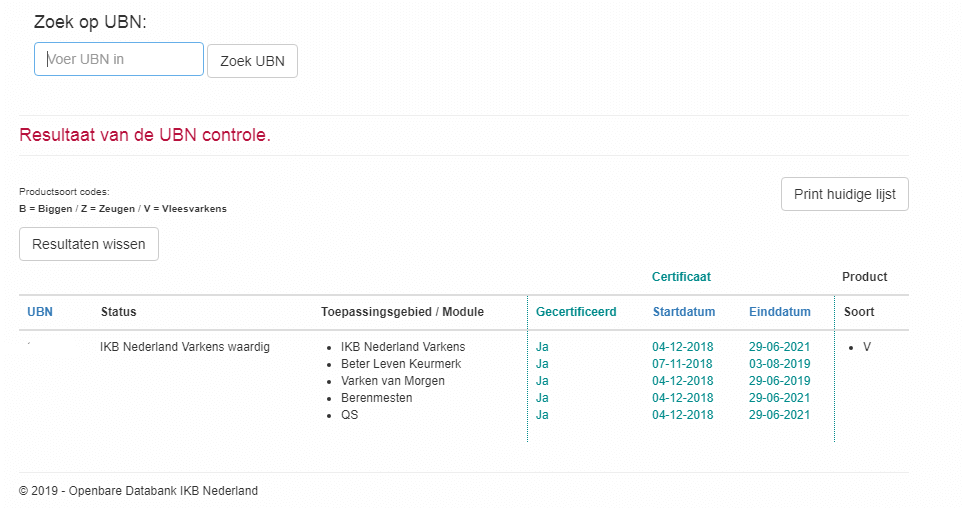Click start date 07-11-2018

(683, 364)
